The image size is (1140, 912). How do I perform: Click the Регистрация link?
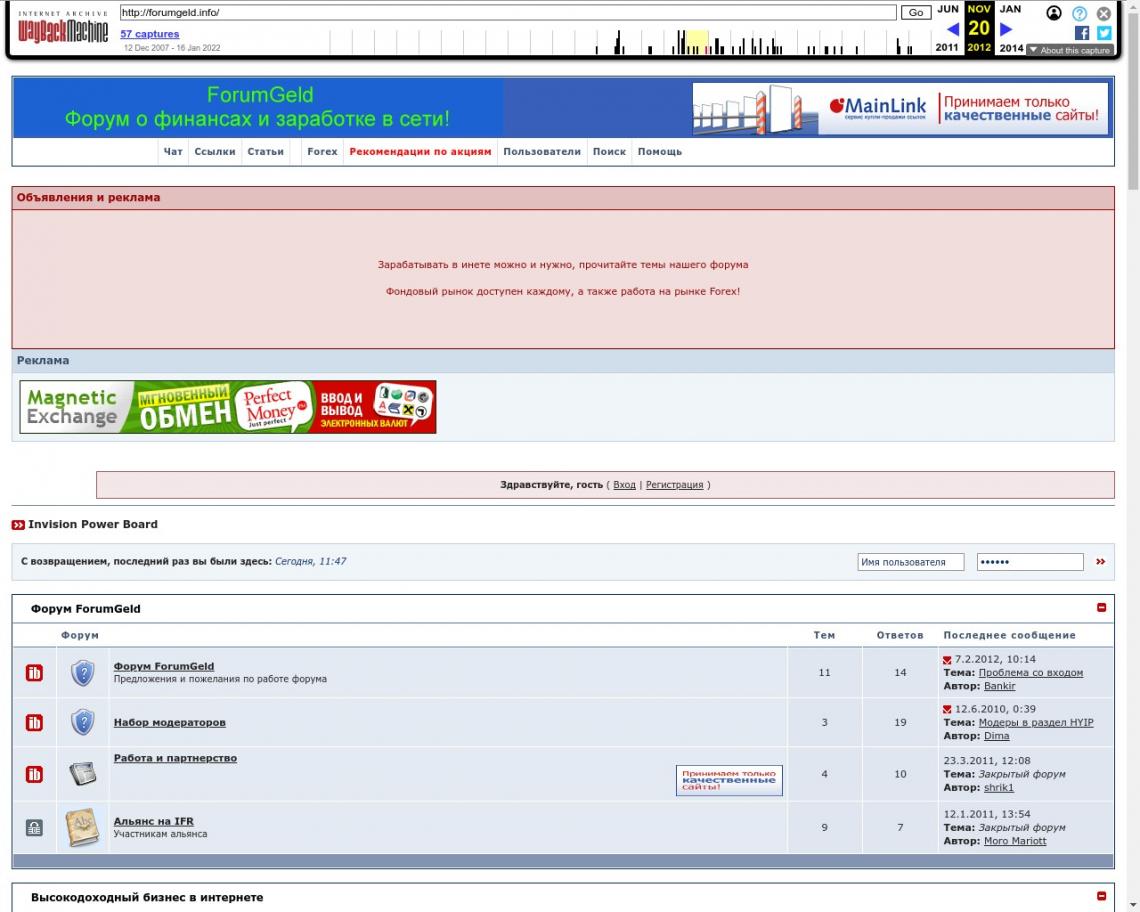coord(675,485)
